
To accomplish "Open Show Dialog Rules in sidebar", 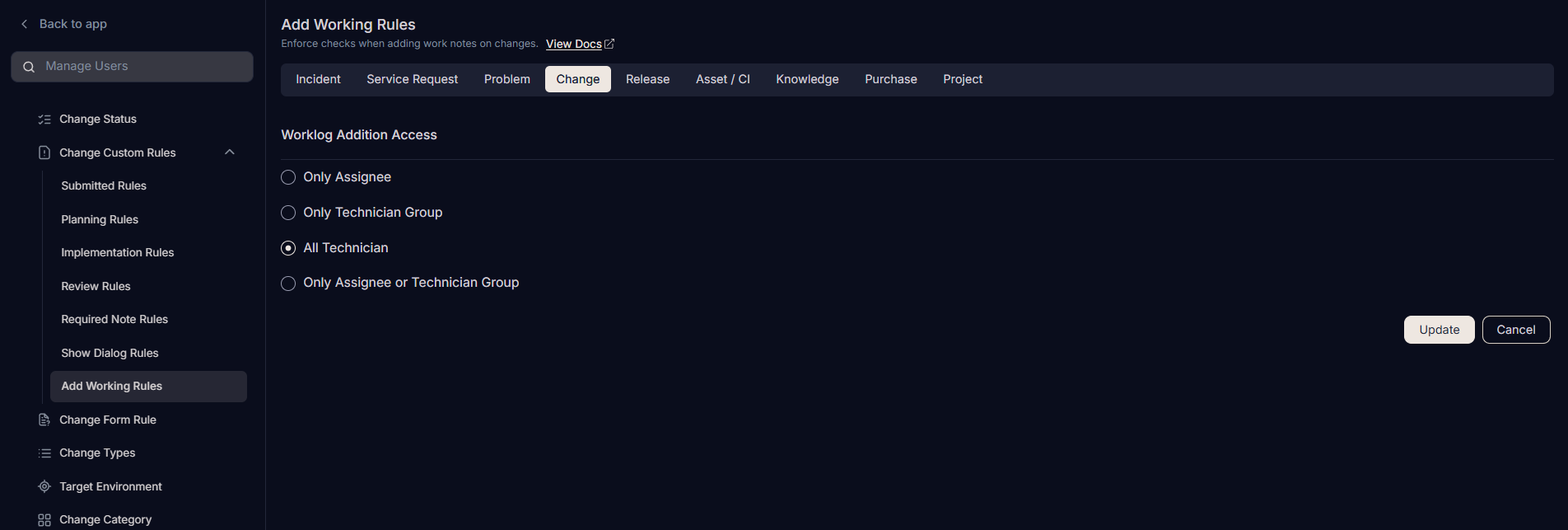I will coord(110,353).
